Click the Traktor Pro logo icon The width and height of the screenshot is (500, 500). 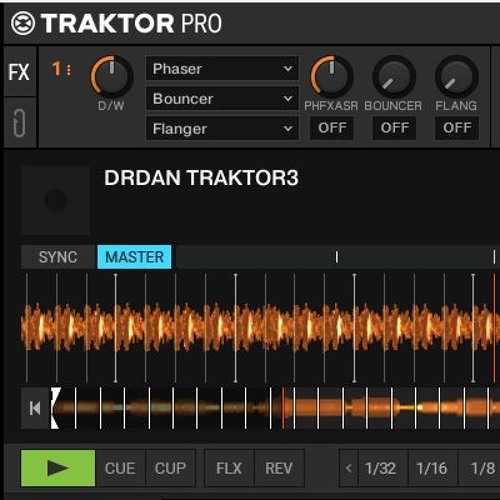point(23,23)
